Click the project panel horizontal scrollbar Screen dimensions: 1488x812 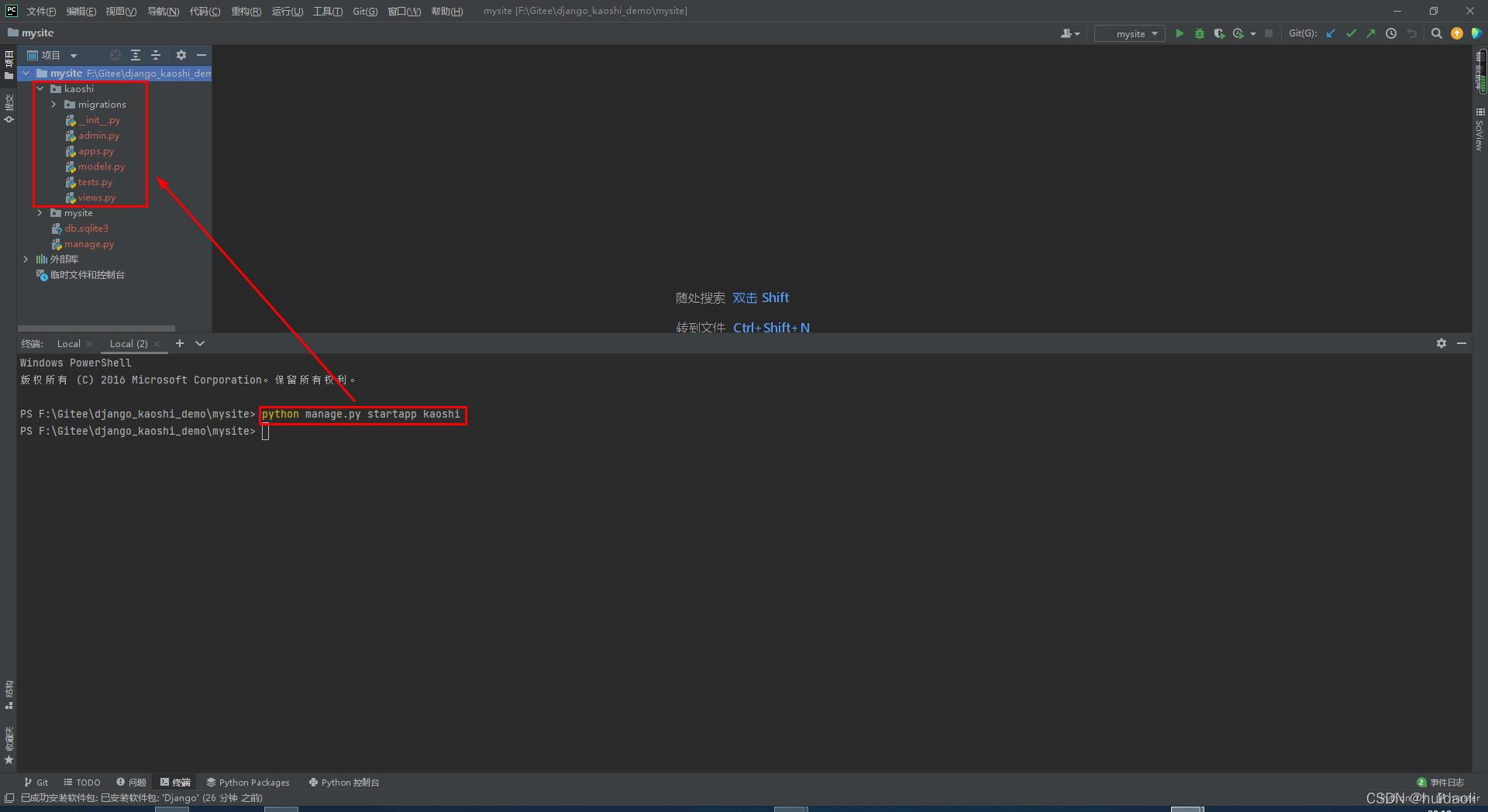click(x=96, y=329)
